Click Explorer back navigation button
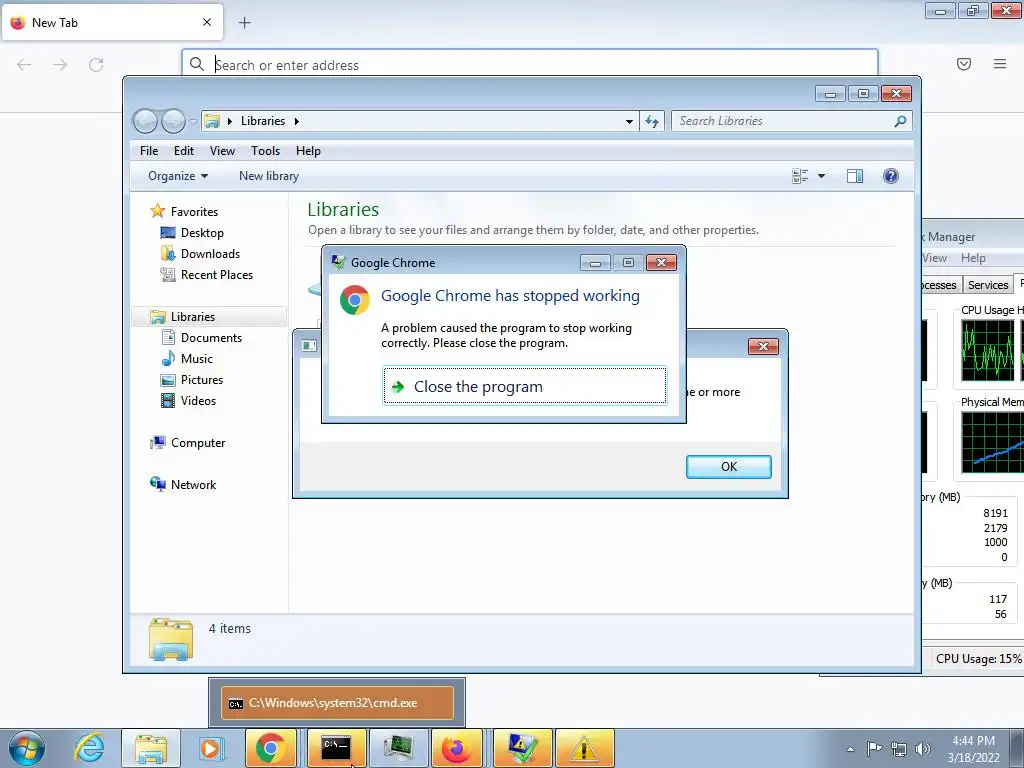The image size is (1024, 768). pyautogui.click(x=145, y=121)
